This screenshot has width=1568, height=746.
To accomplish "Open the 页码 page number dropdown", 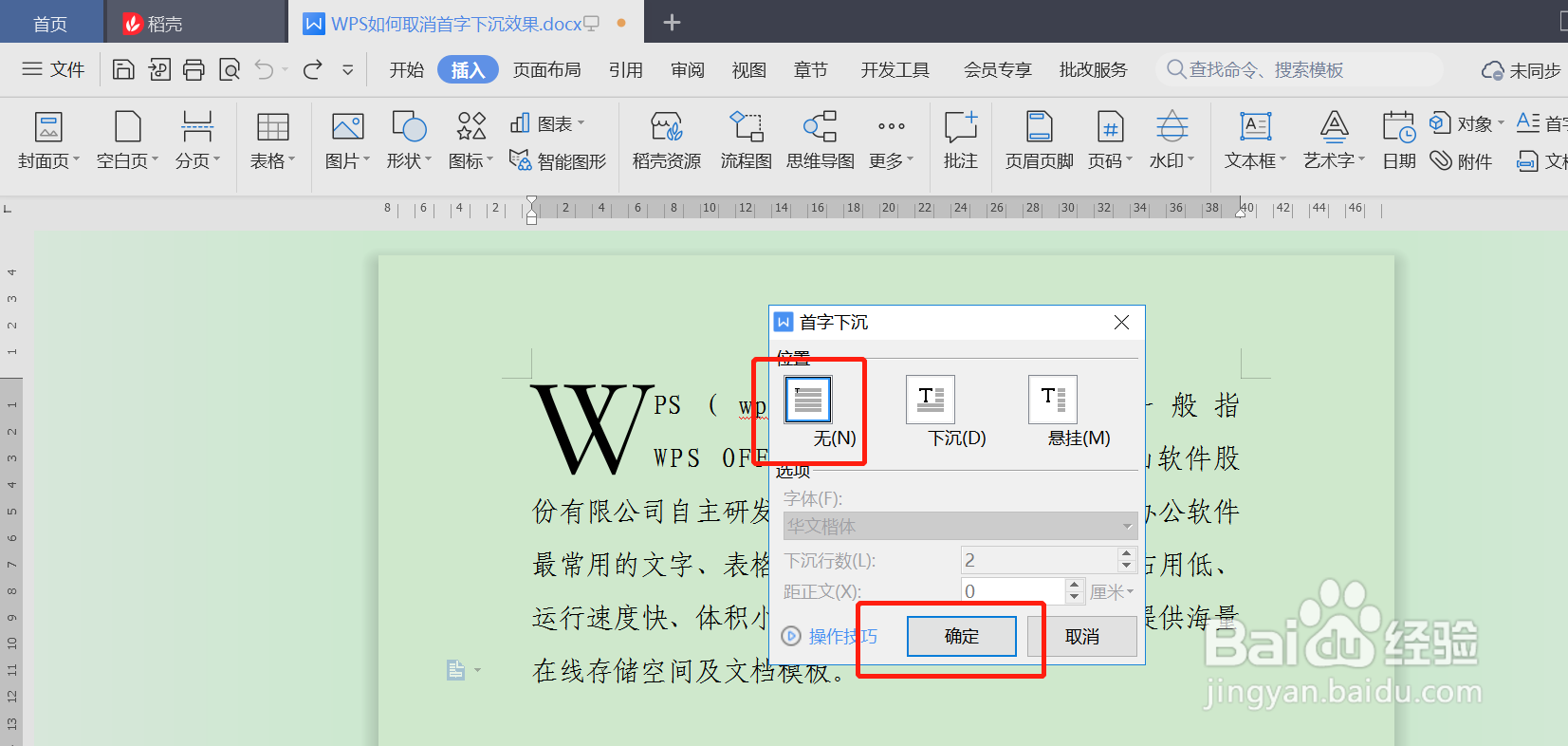I will point(1110,140).
